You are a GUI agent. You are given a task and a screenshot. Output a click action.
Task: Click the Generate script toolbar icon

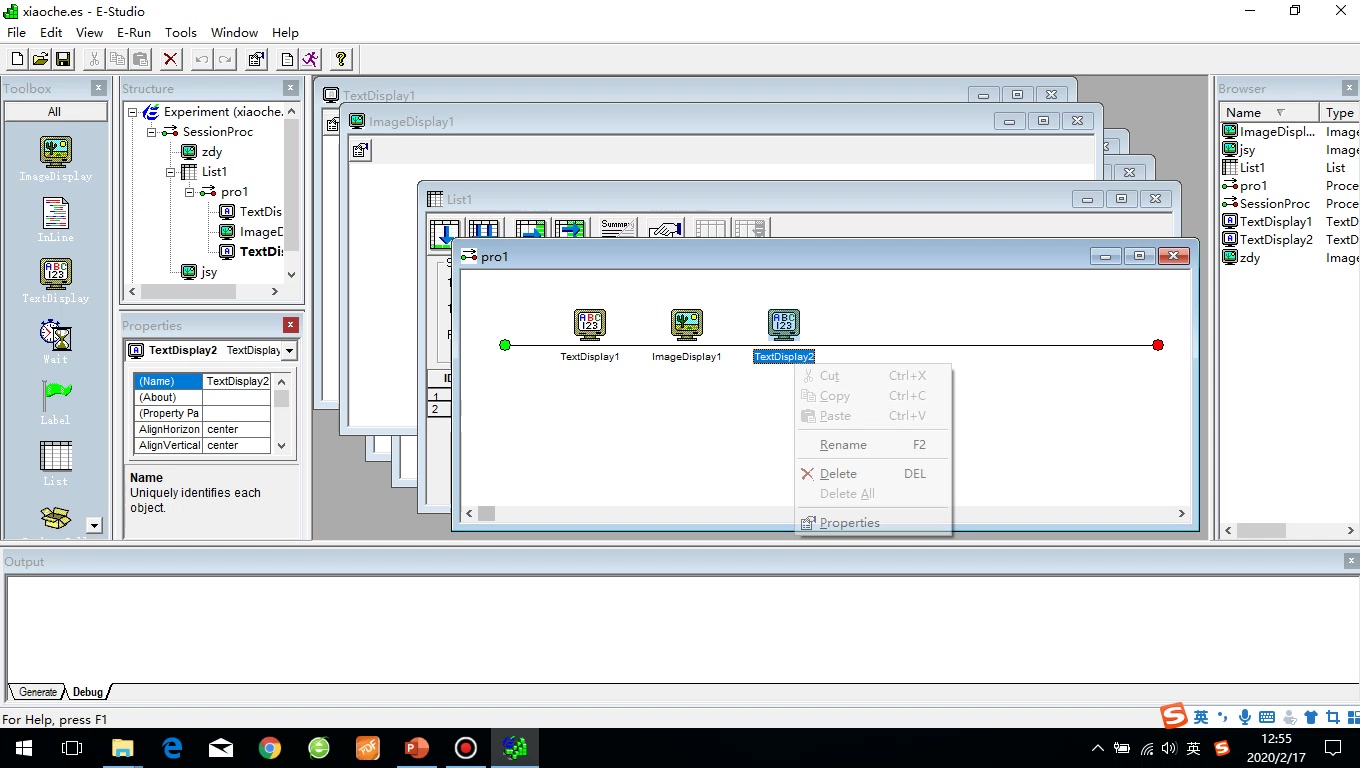pyautogui.click(x=288, y=59)
